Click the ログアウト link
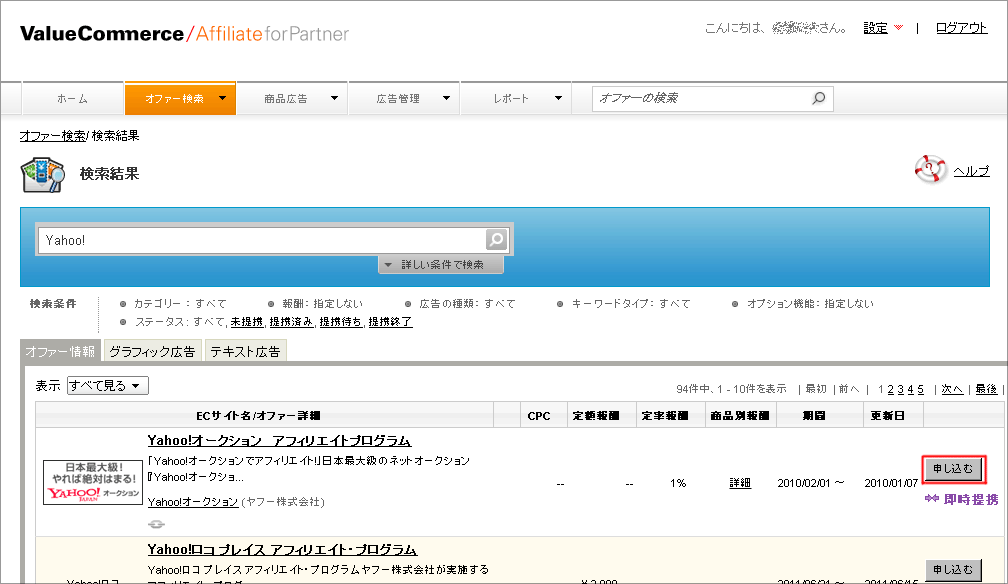The image size is (1008, 584). [961, 28]
